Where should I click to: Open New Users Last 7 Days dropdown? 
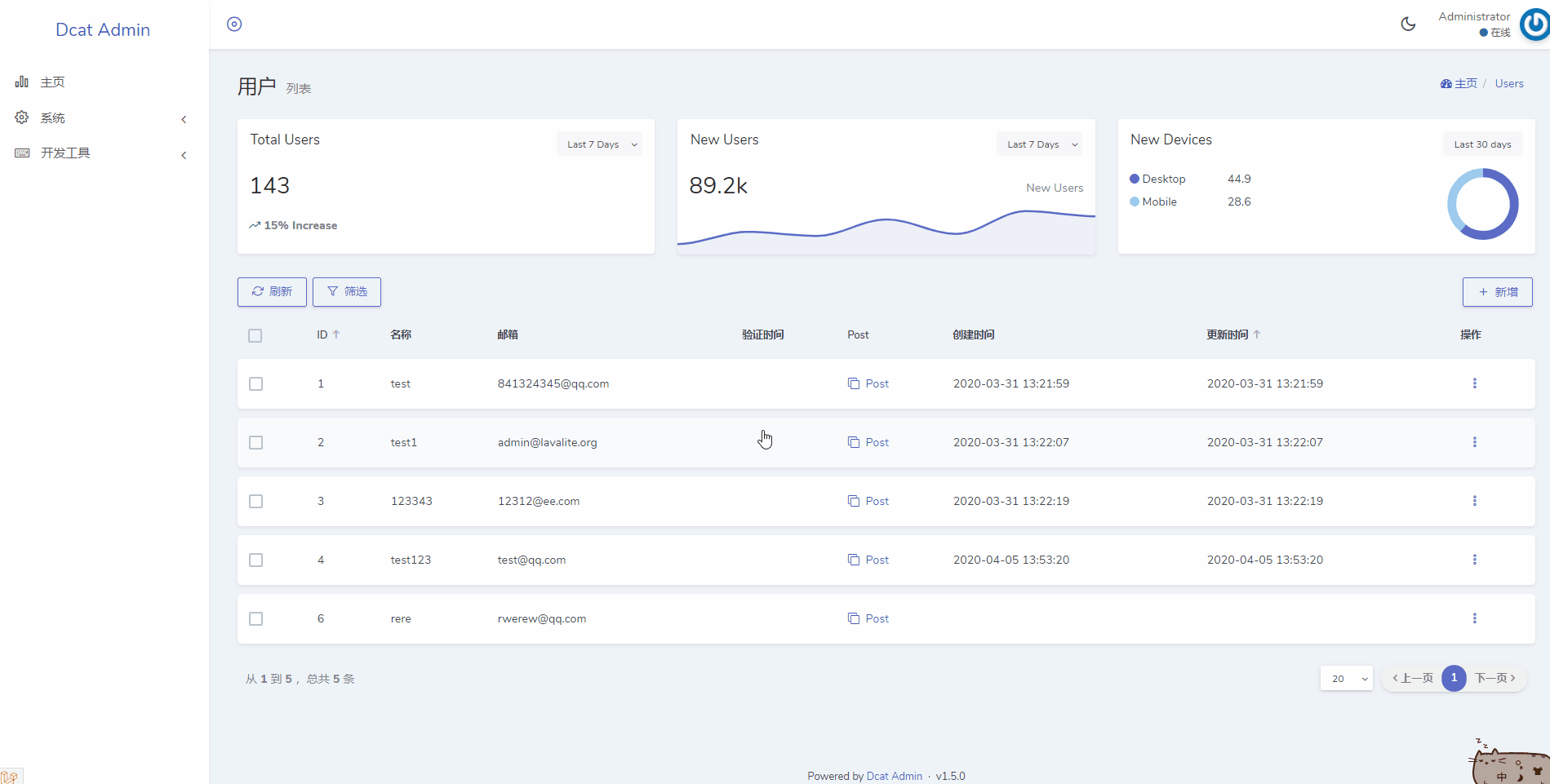pyautogui.click(x=1041, y=144)
